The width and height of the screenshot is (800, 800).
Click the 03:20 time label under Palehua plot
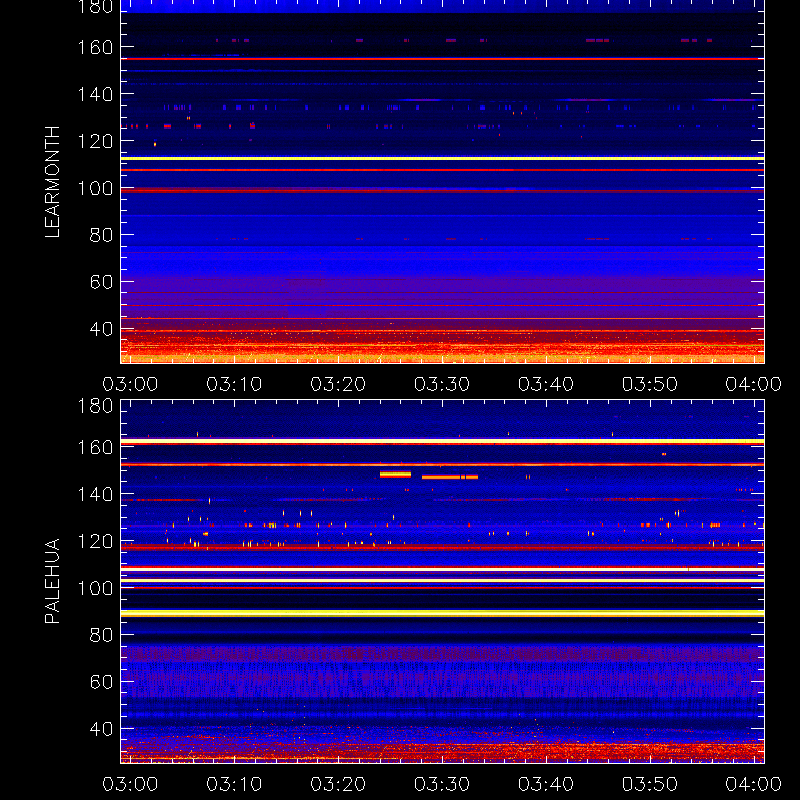pyautogui.click(x=338, y=784)
